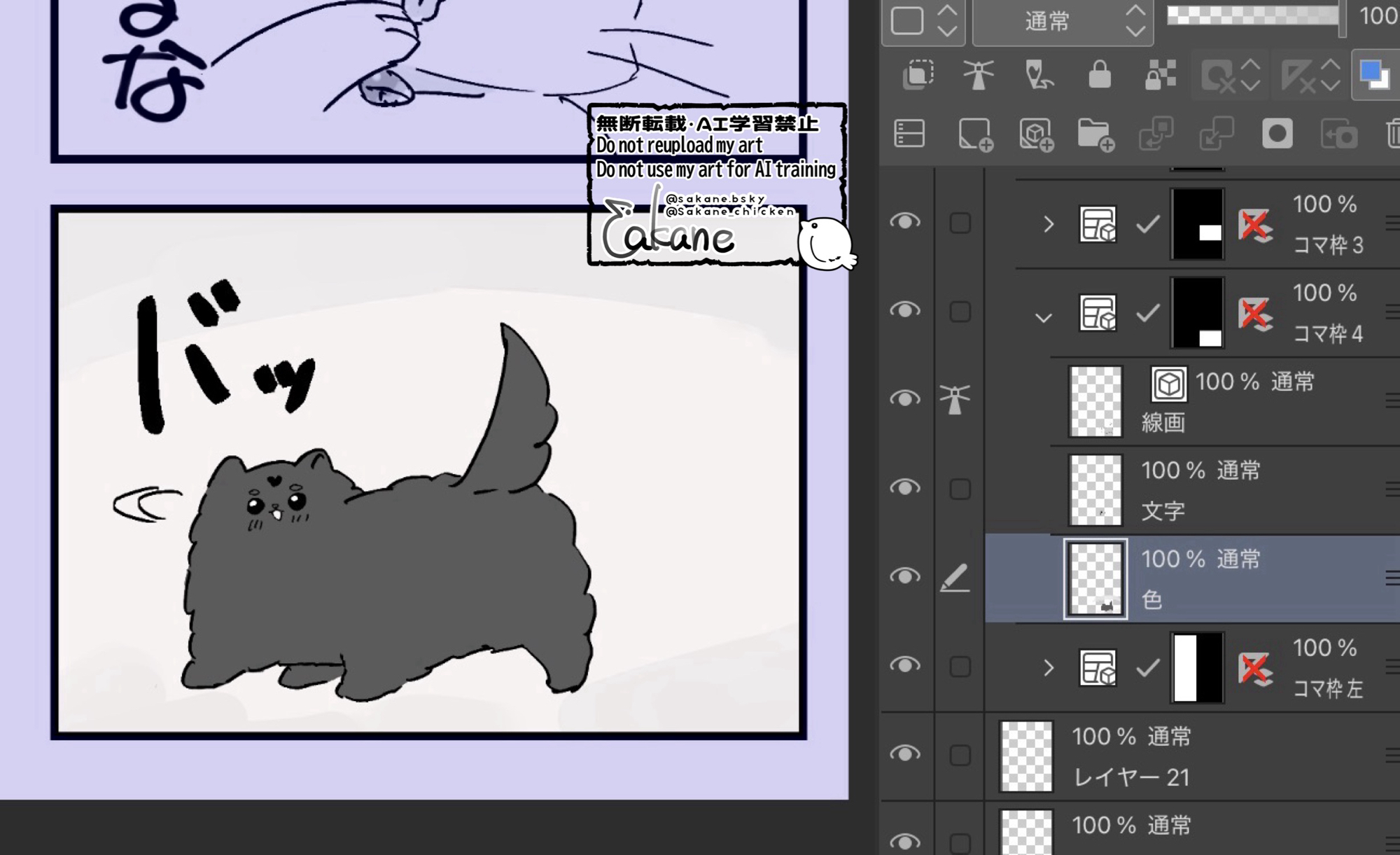
Task: Click the layer opacity slider
Action: coord(1253,15)
